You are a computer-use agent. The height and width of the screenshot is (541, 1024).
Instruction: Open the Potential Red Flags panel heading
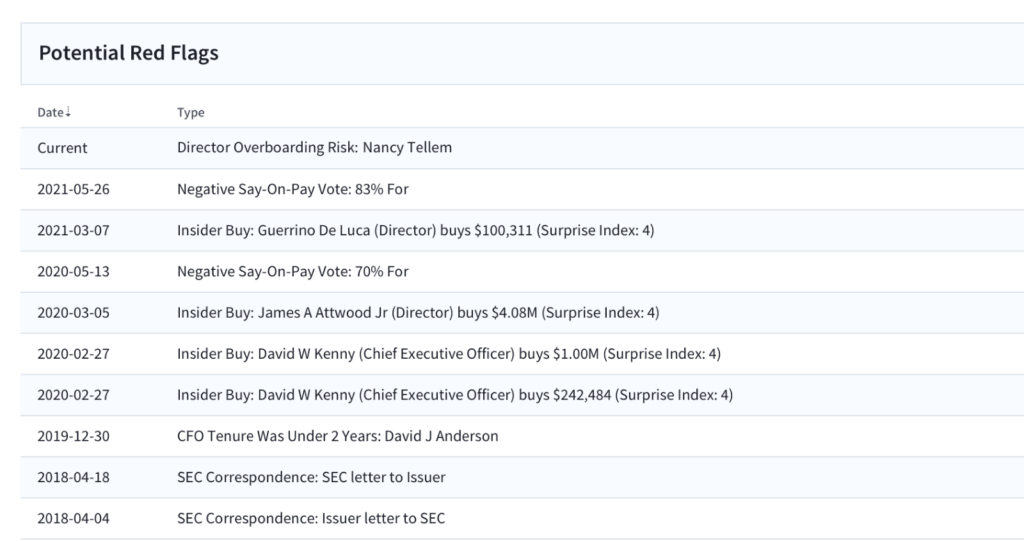(129, 53)
